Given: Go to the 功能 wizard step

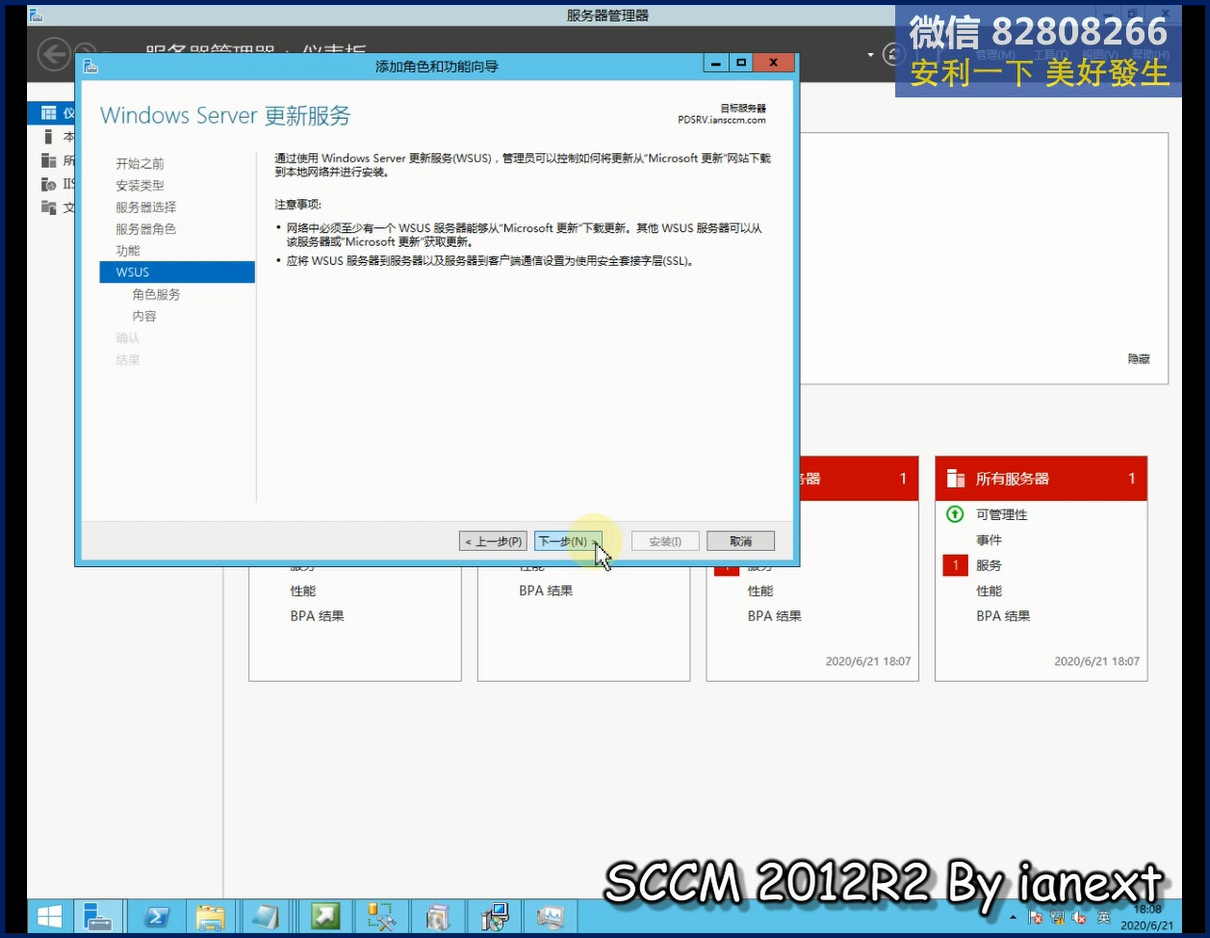Looking at the screenshot, I should pyautogui.click(x=128, y=251).
